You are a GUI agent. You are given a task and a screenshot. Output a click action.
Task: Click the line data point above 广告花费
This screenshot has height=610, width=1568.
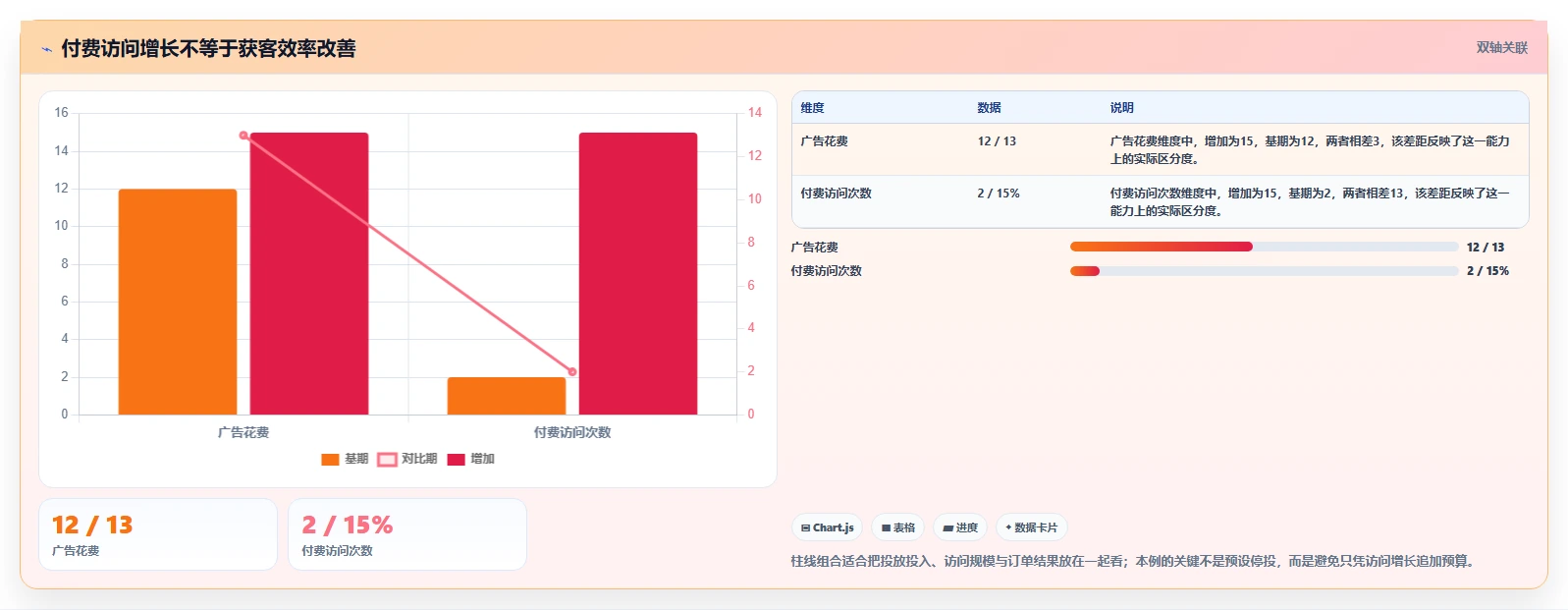(243, 136)
